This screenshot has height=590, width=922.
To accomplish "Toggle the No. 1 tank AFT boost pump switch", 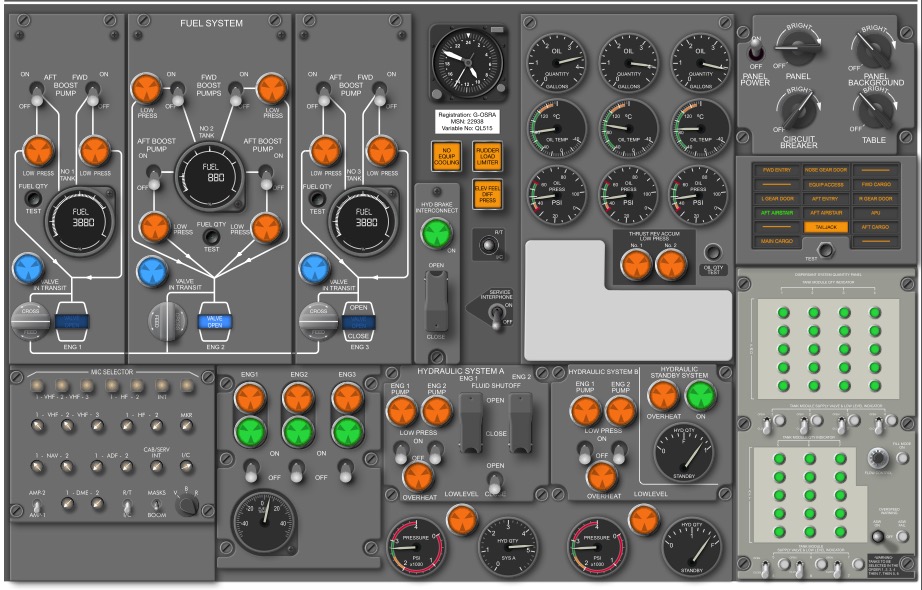I will 37,96.
